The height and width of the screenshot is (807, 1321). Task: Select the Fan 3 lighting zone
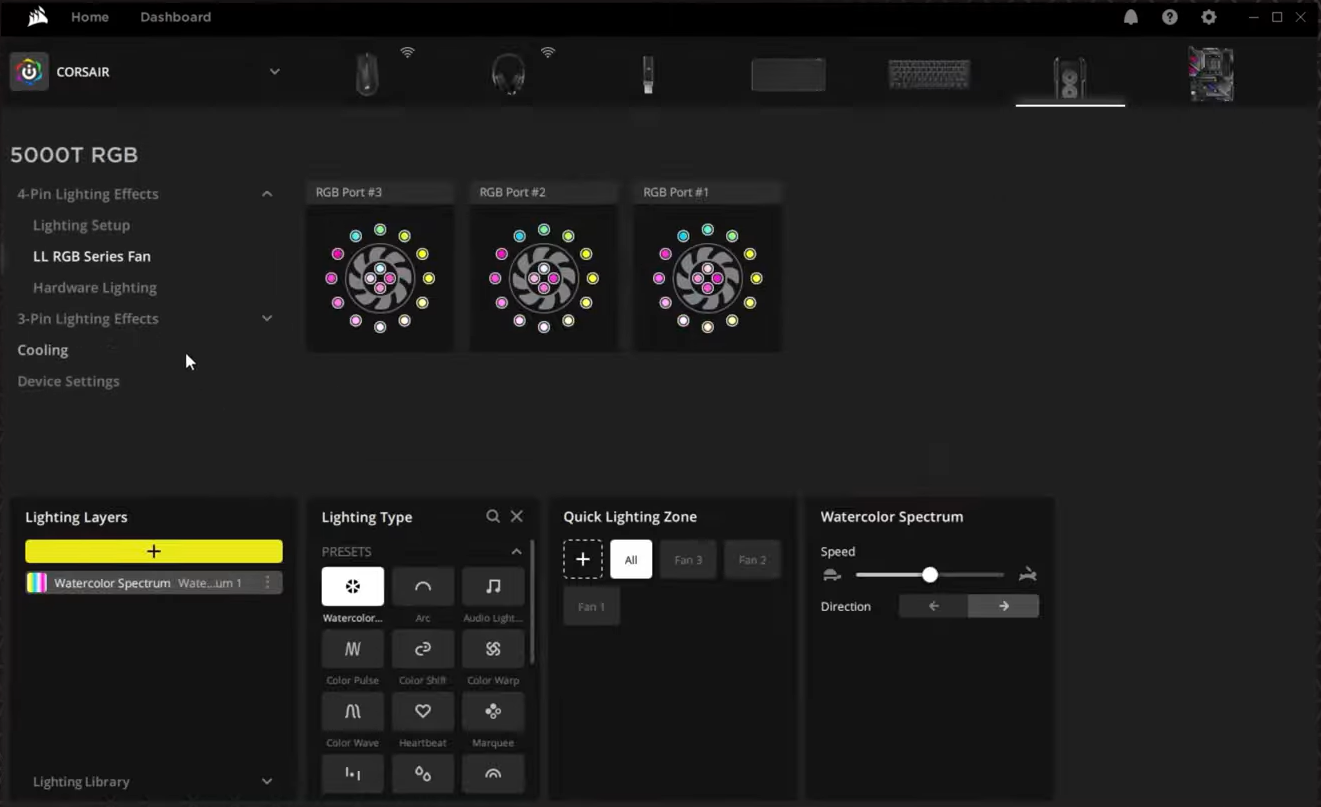(x=688, y=560)
